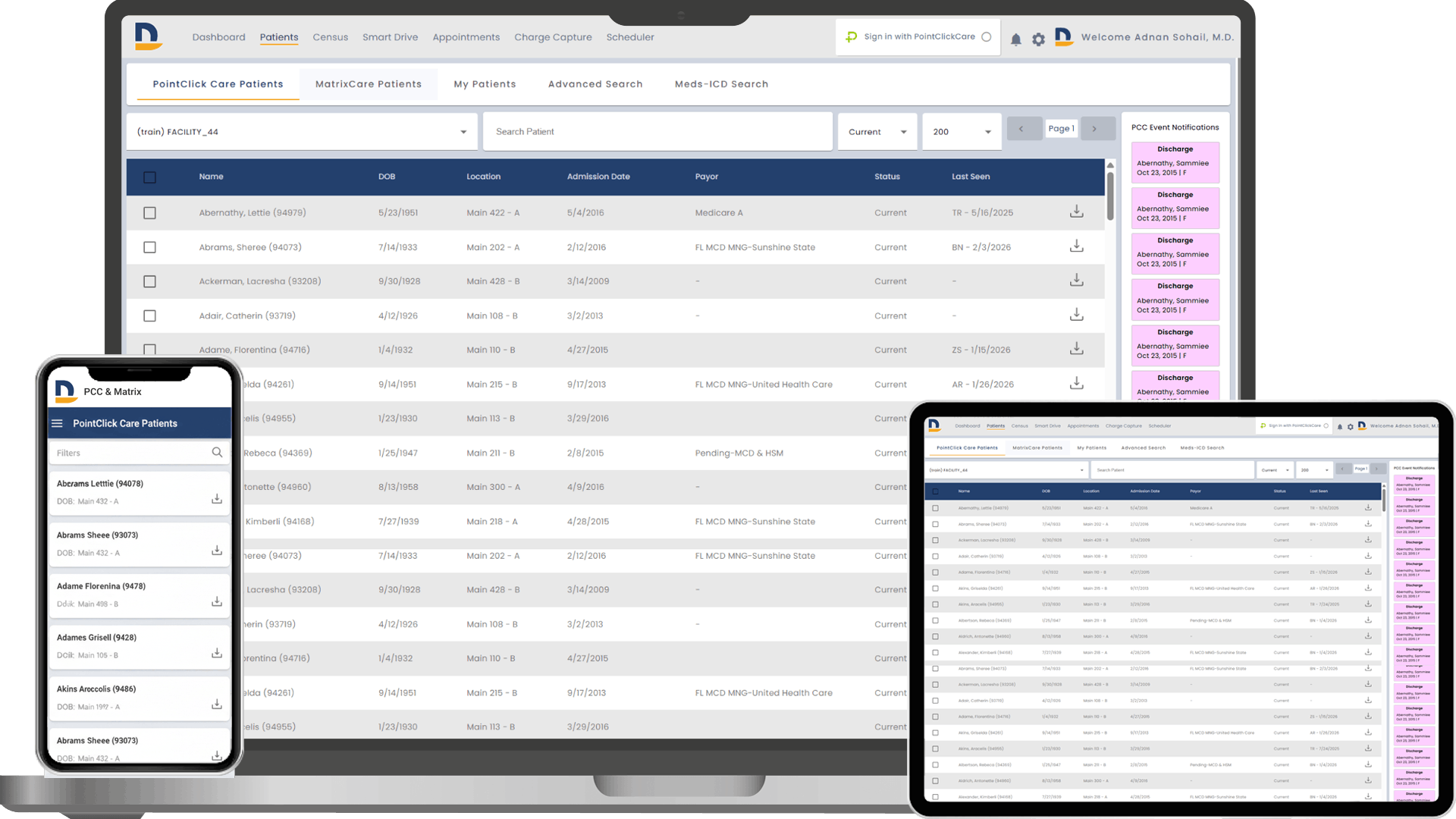Tap the search icon in mobile Filters bar
This screenshot has height=819, width=1456.
(x=218, y=452)
